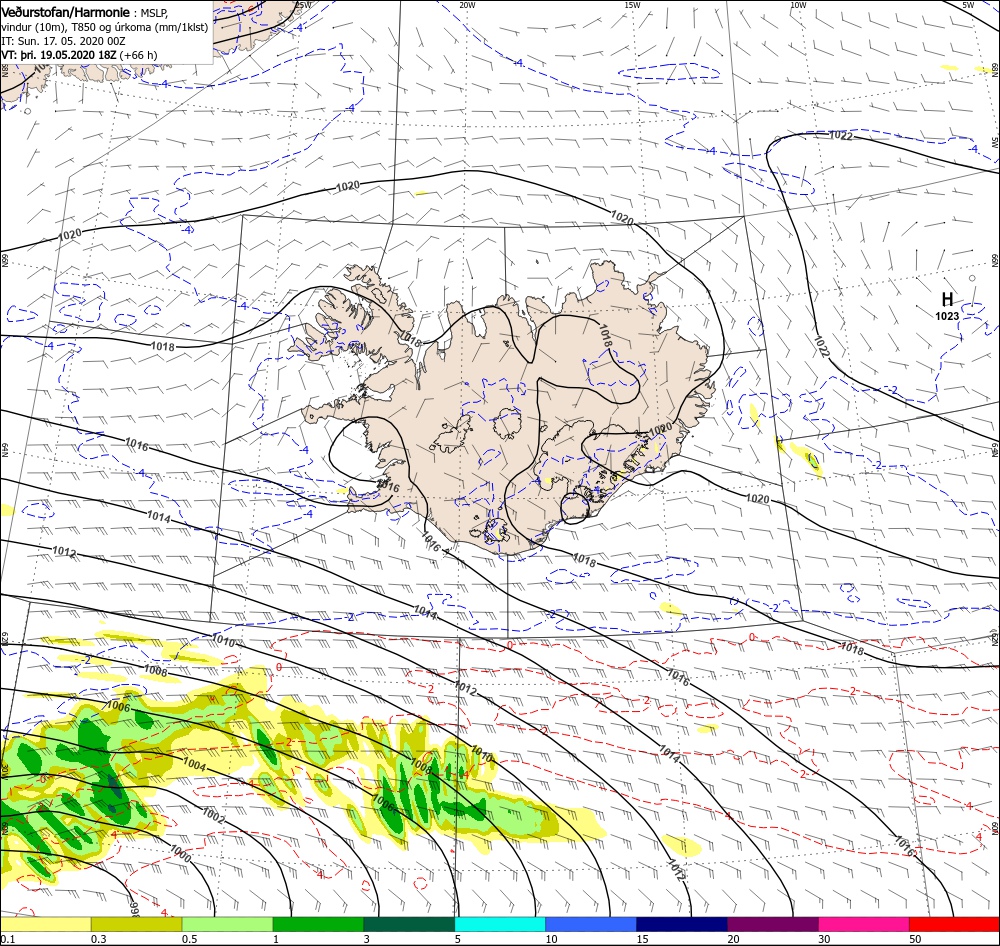Image resolution: width=1000 pixels, height=946 pixels.
Task: Click the 'IT: Sun. 17. 05. 2020 00Z' line
Action: click(x=63, y=41)
